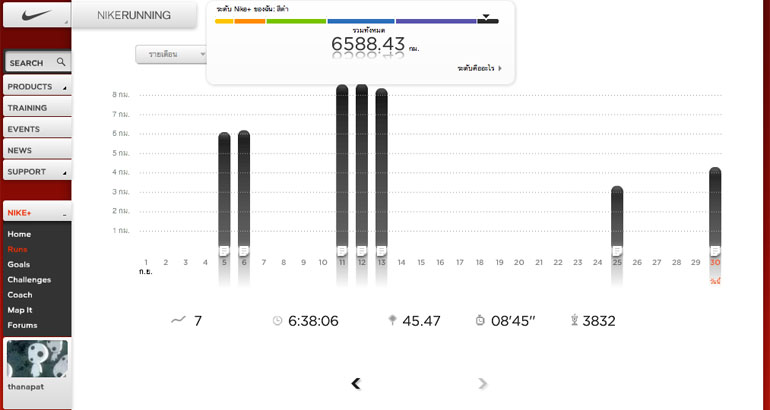This screenshot has height=410, width=770.
Task: Collapse the NIKE+ section
Action: (x=63, y=213)
